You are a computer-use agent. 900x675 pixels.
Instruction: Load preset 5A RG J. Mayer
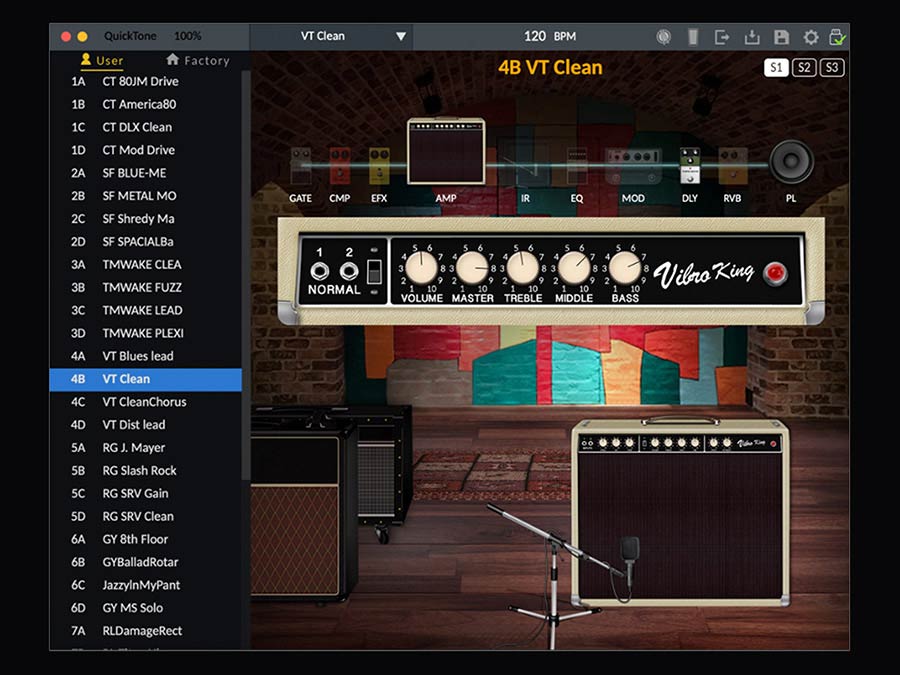click(134, 448)
